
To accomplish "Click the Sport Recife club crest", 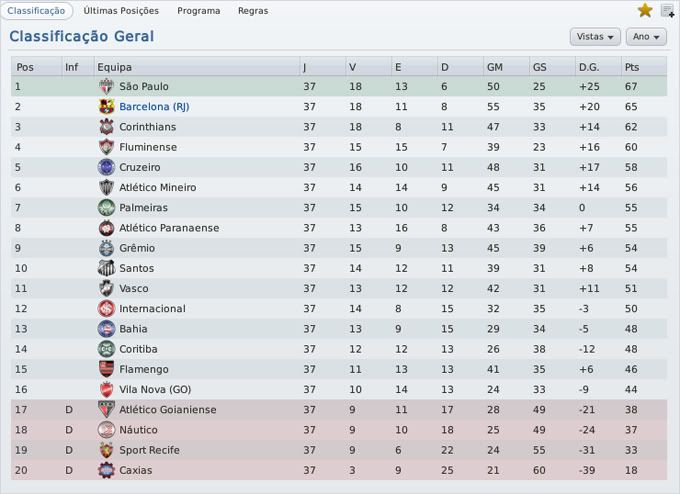I will (106, 450).
